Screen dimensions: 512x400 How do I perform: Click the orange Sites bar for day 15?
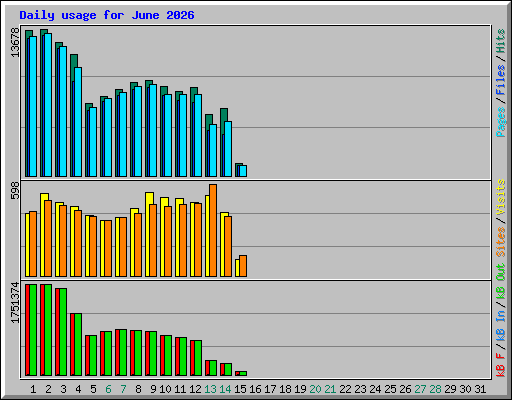pyautogui.click(x=243, y=266)
